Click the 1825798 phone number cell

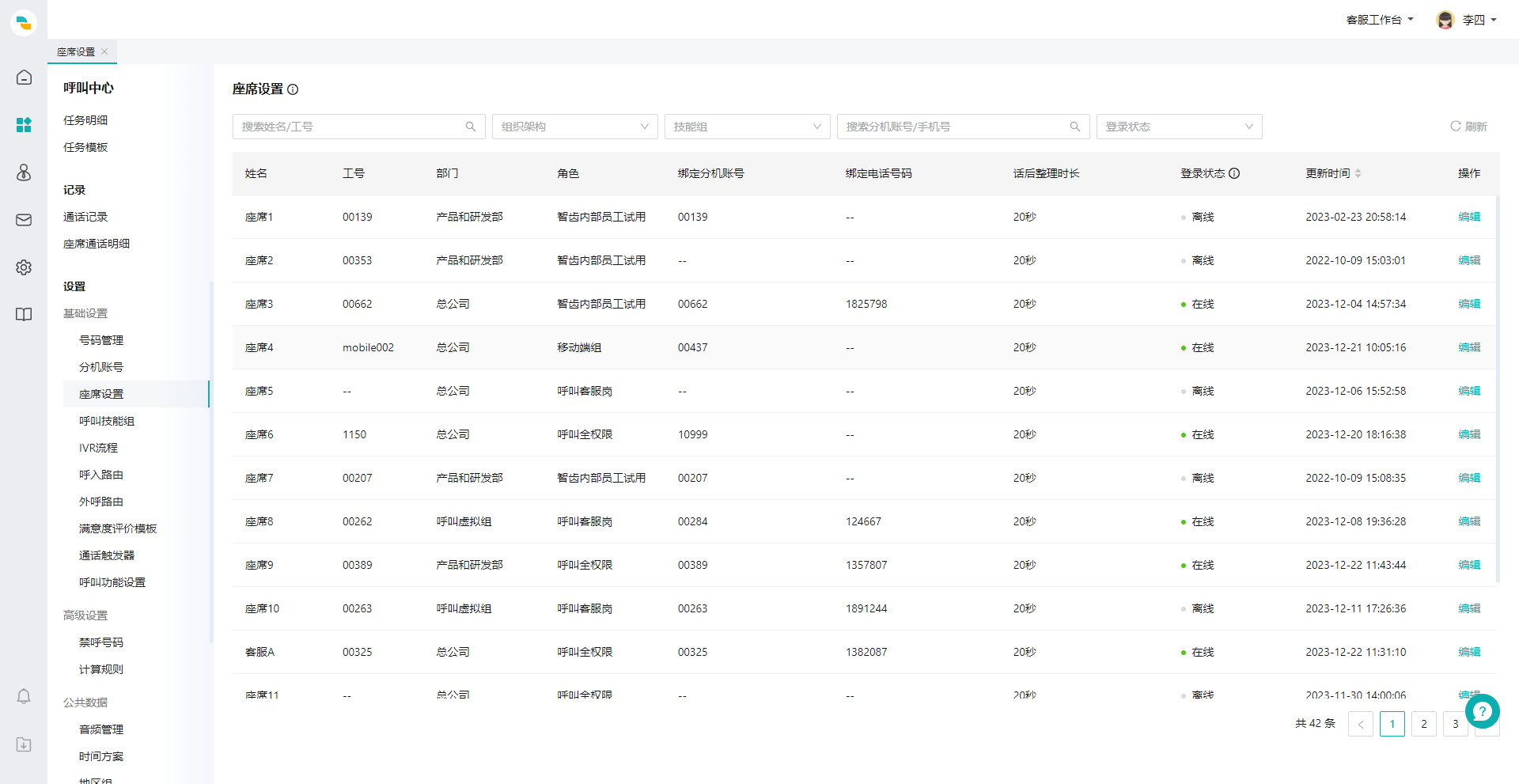[x=866, y=304]
